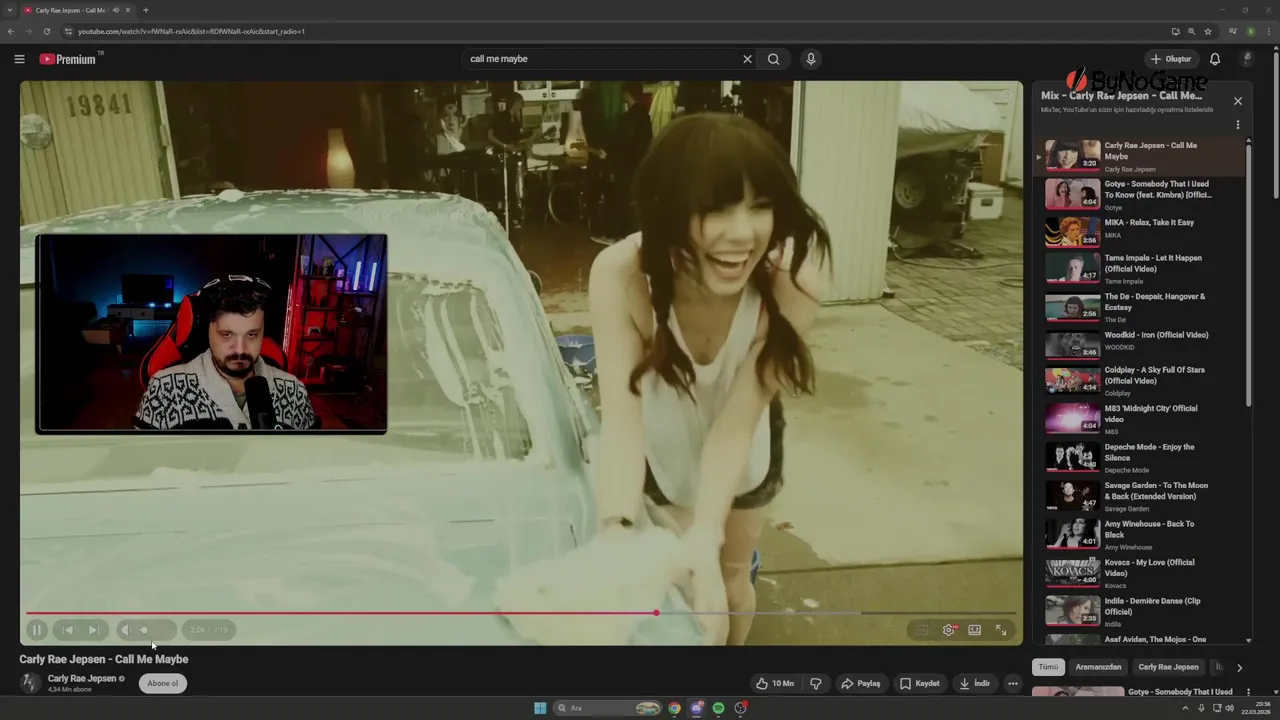This screenshot has width=1280, height=720.
Task: Open the Carly Rae Jepsen channel link
Action: [x=82, y=679]
